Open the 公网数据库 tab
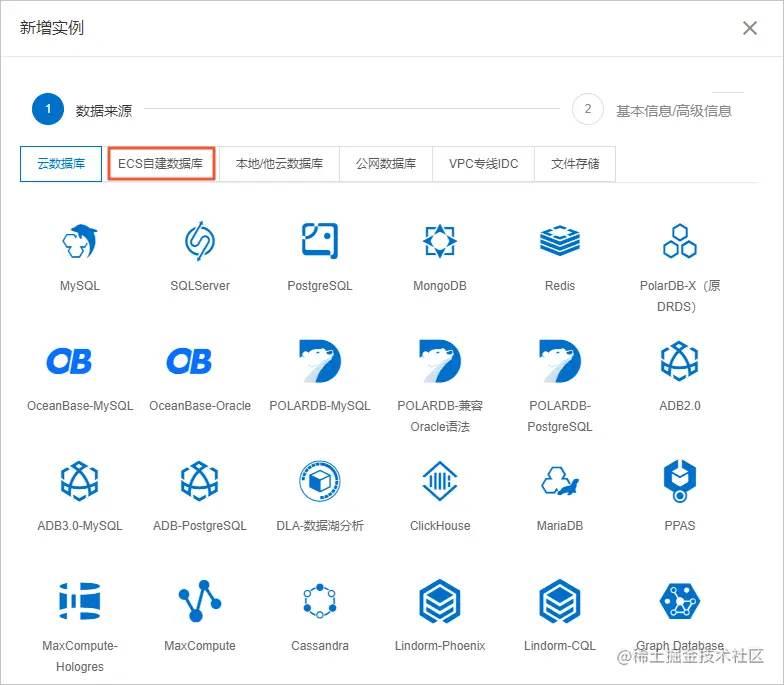784x685 pixels. (x=386, y=164)
